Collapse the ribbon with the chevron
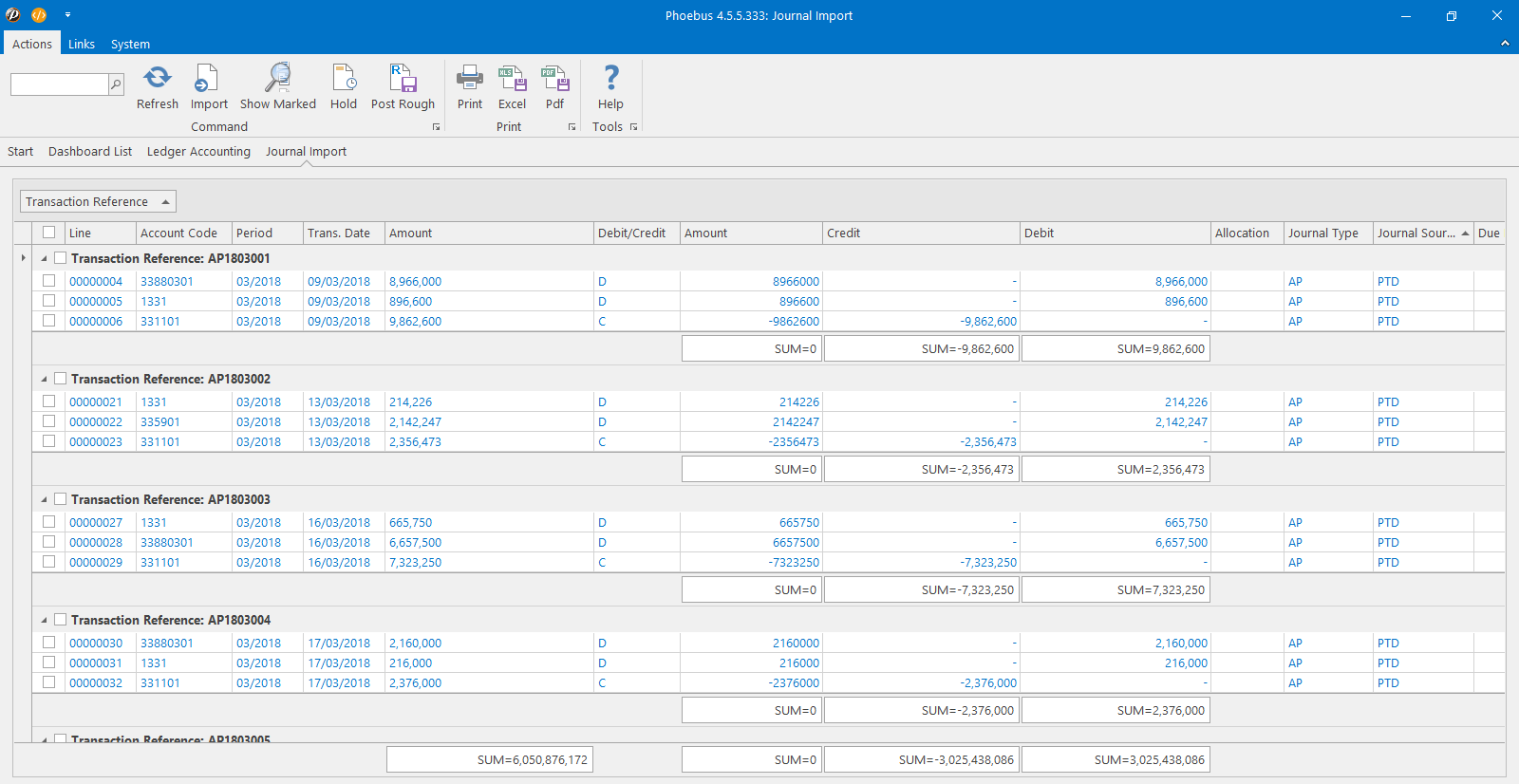This screenshot has height=784, width=1519. pos(1505,44)
